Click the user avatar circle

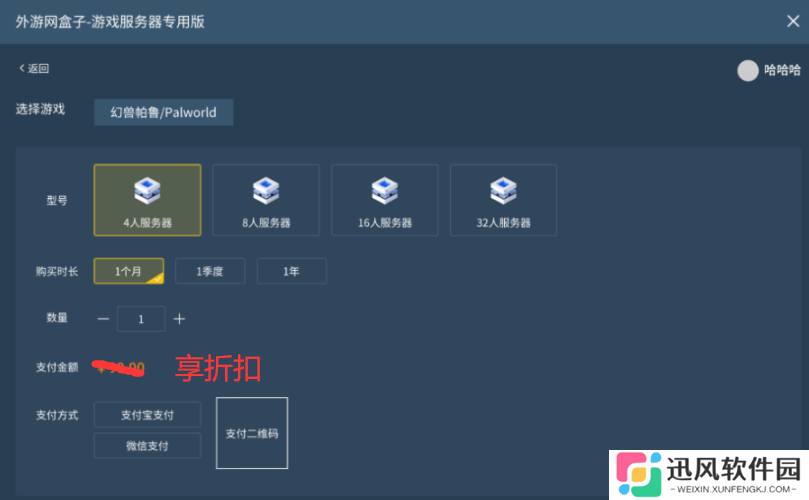[748, 71]
